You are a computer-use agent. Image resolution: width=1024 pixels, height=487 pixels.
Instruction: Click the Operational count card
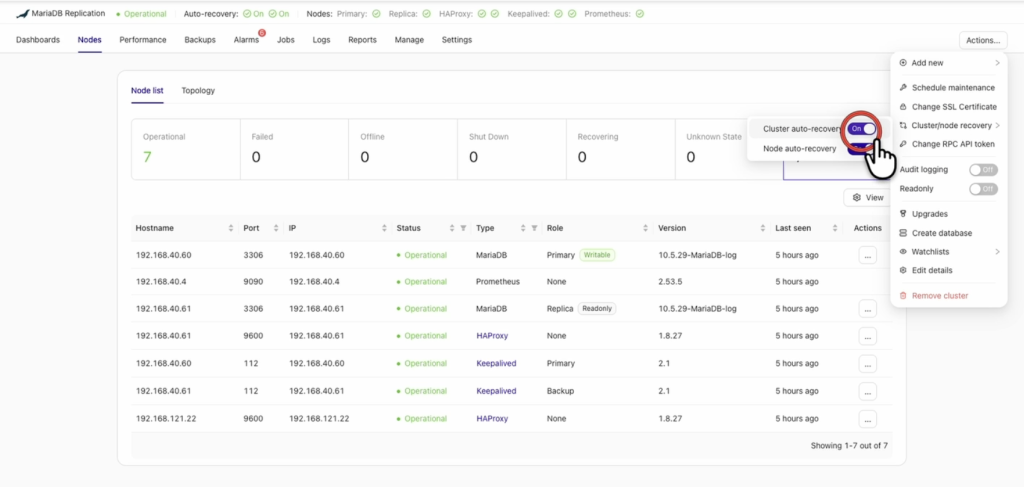(185, 149)
